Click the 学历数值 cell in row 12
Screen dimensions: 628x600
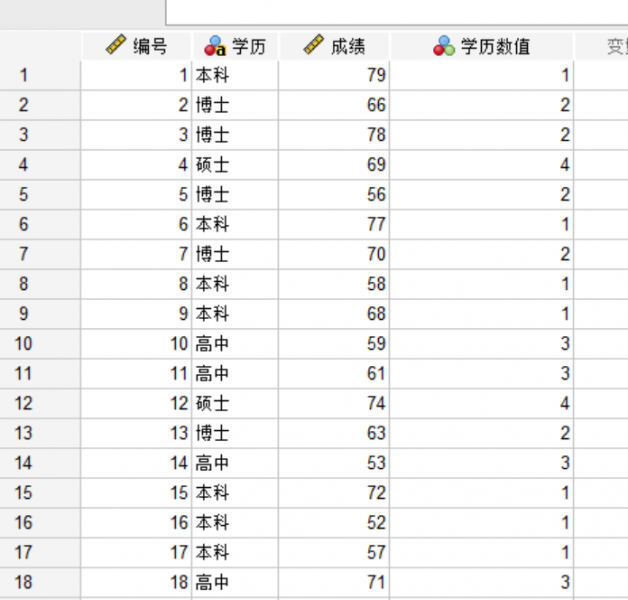(482, 403)
